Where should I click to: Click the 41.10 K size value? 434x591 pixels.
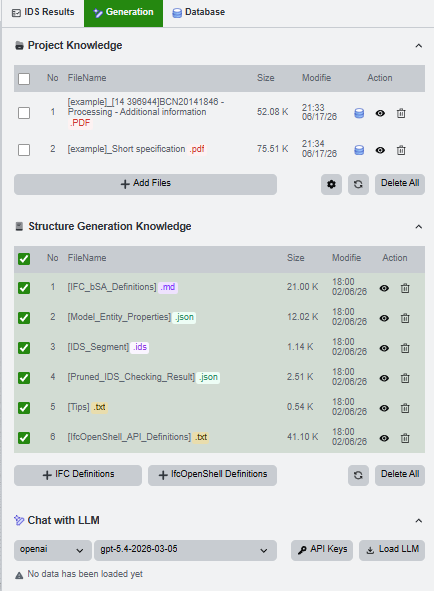[302, 436]
